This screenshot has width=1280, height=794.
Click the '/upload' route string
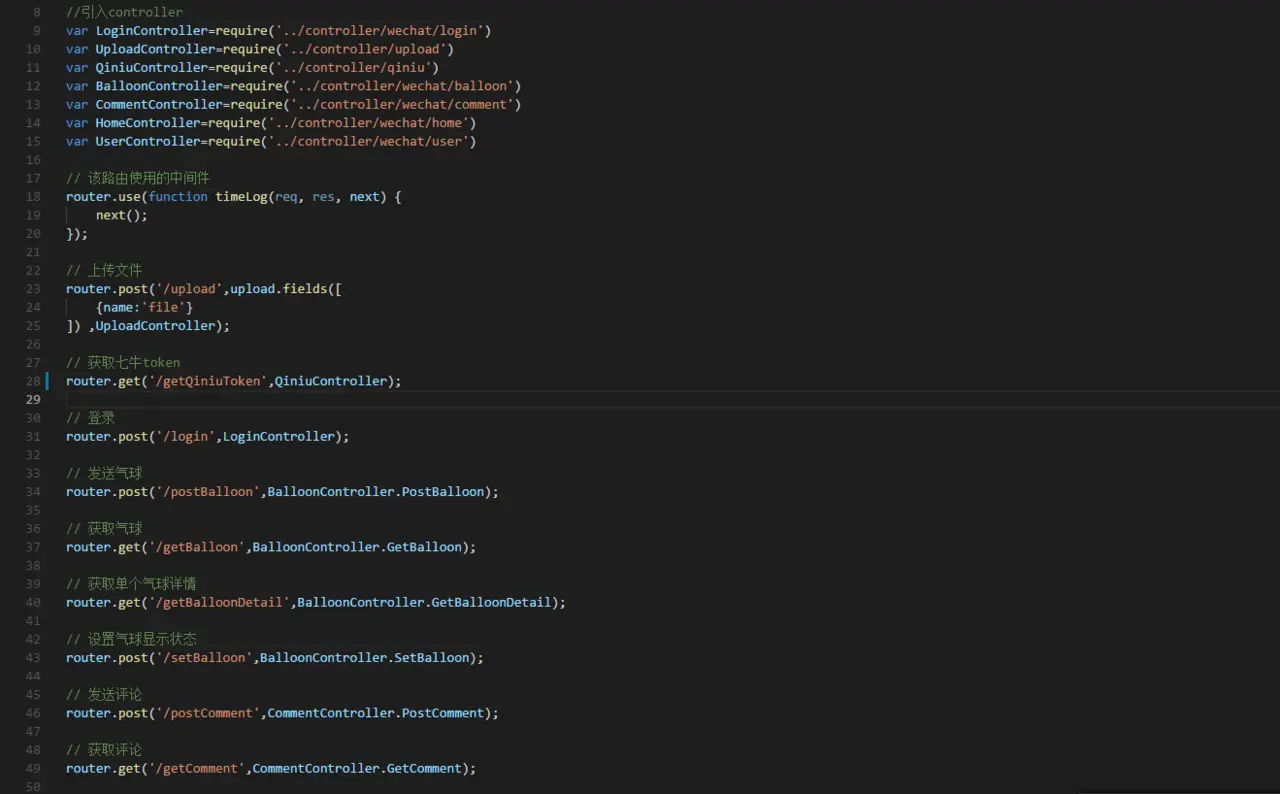pyautogui.click(x=189, y=289)
